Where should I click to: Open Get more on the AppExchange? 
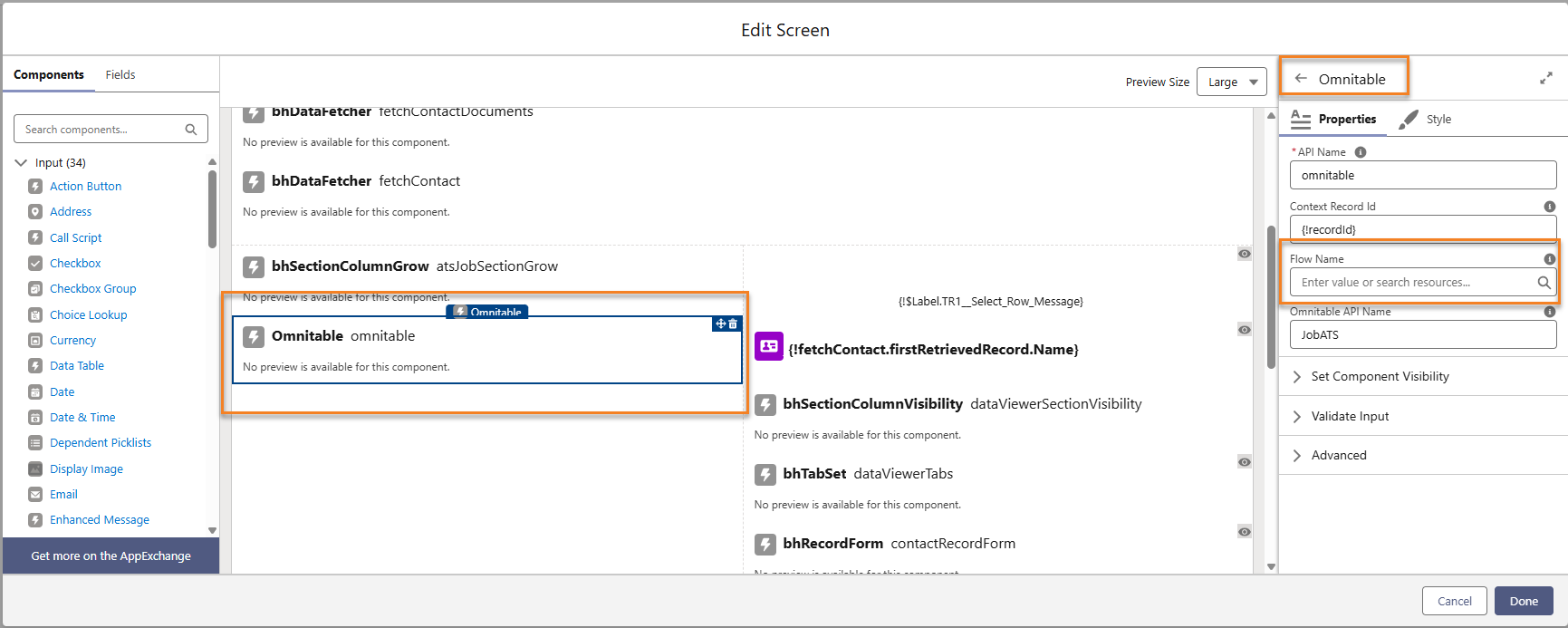point(111,556)
